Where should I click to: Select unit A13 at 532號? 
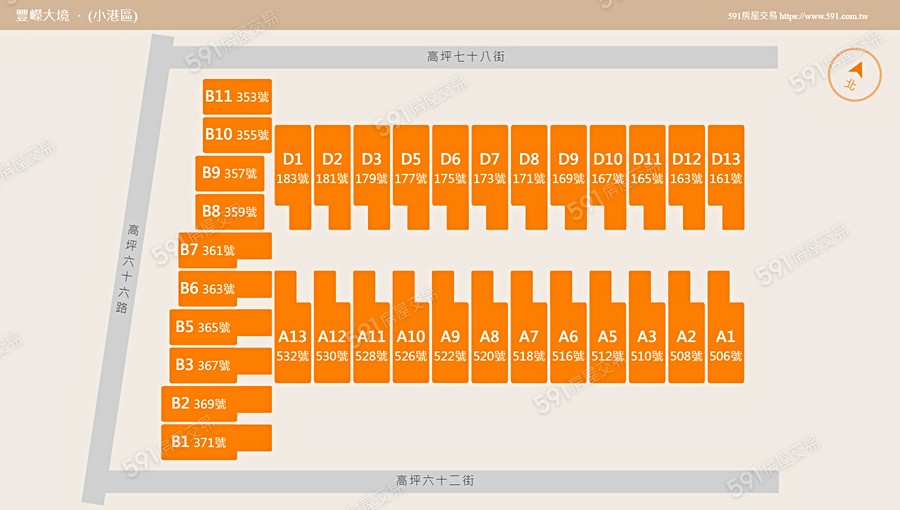pos(292,346)
